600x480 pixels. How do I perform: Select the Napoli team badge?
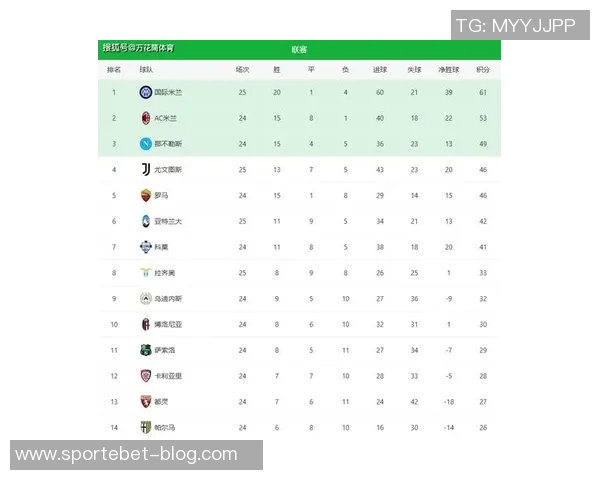(x=145, y=144)
